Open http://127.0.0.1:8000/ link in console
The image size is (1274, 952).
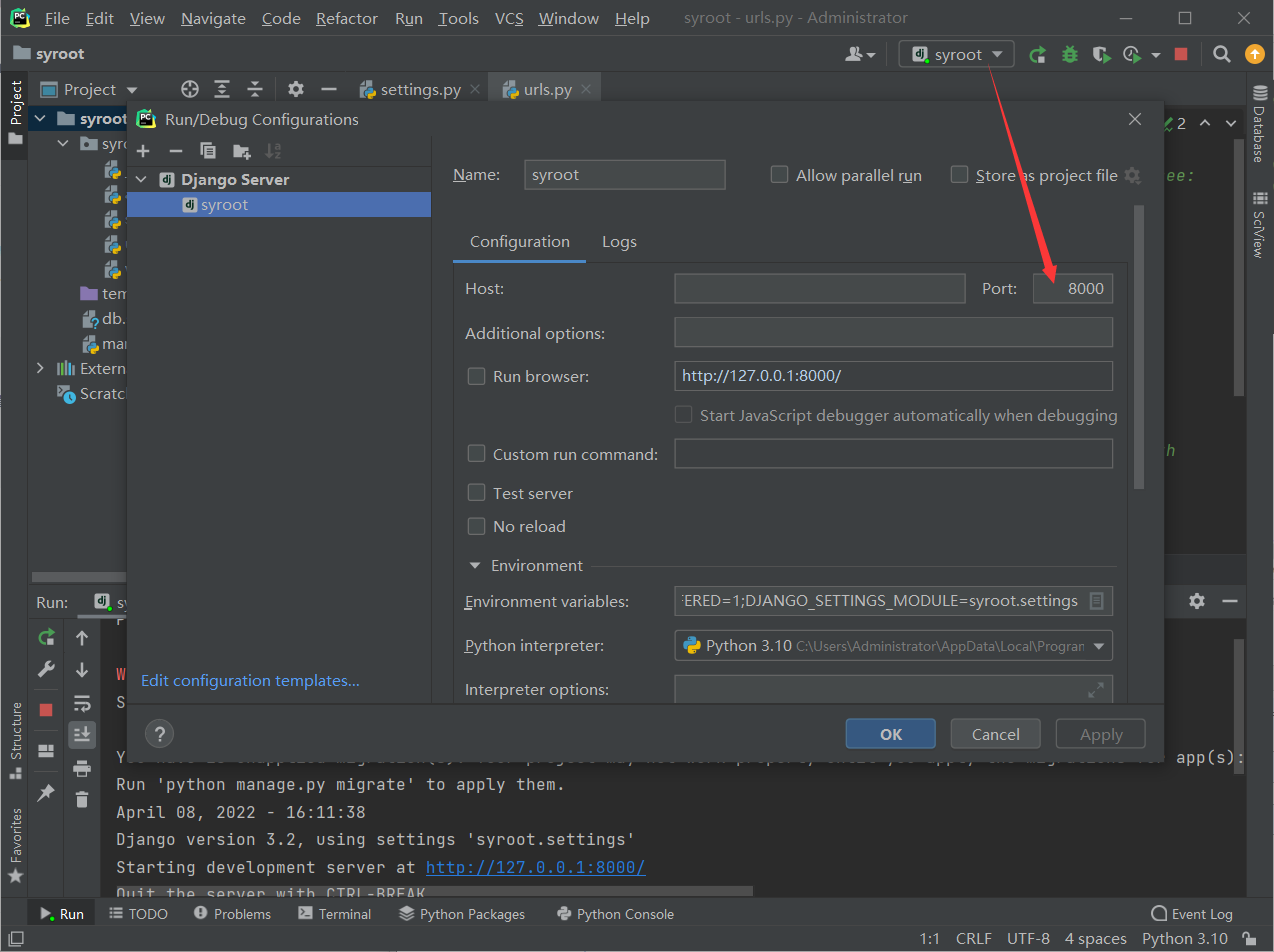pyautogui.click(x=535, y=867)
